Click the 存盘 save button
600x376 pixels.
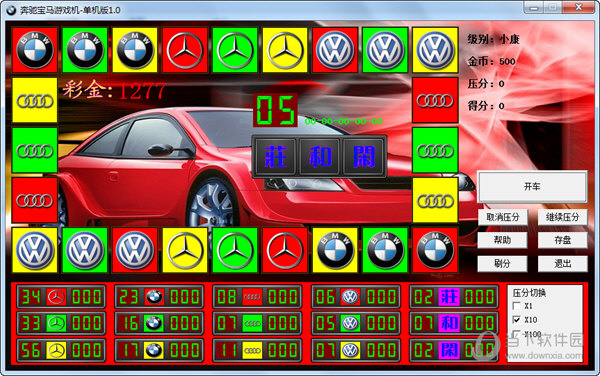point(562,240)
